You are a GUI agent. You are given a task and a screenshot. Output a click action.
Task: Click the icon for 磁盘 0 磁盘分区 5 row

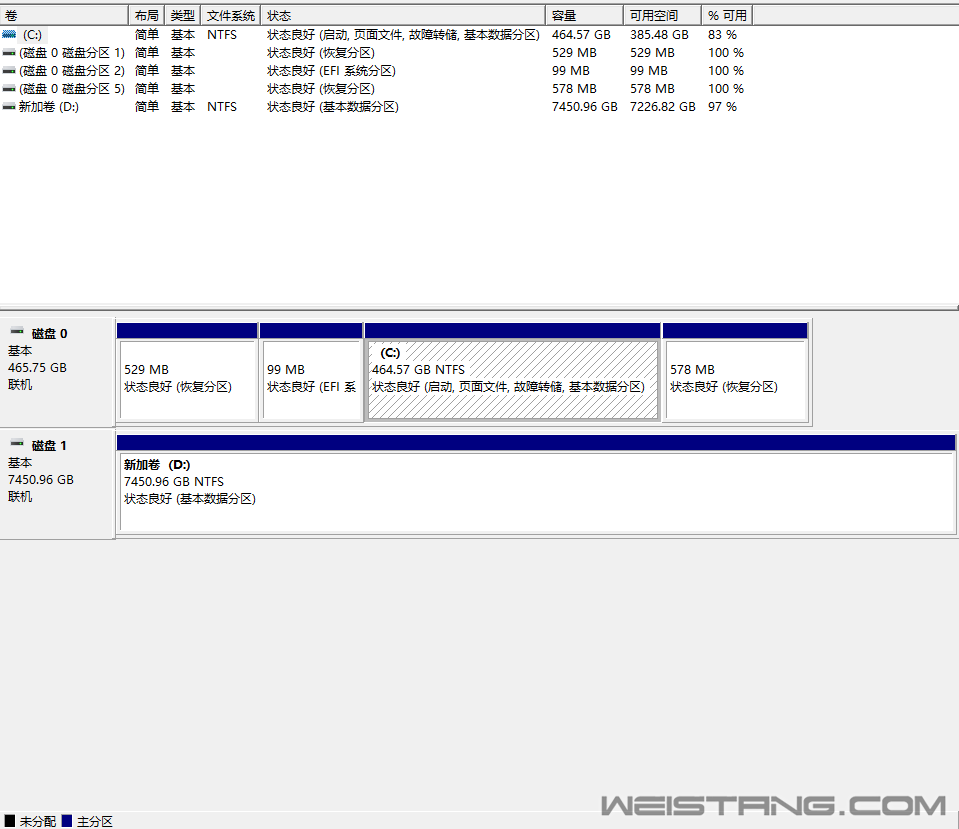coord(9,88)
